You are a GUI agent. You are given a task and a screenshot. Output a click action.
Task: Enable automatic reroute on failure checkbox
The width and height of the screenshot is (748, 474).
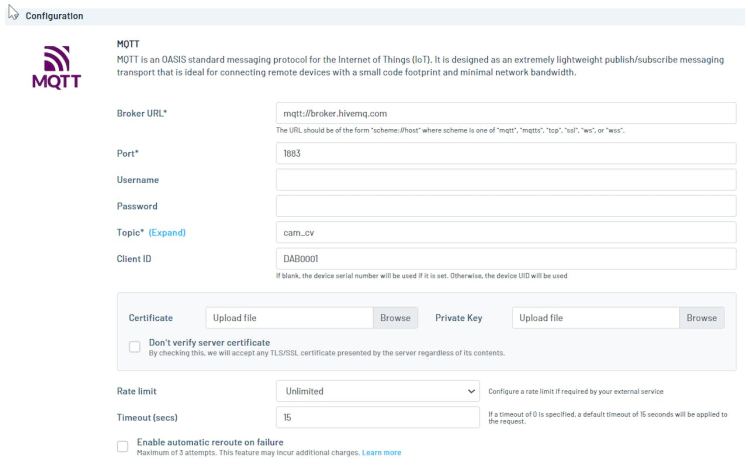tap(122, 446)
